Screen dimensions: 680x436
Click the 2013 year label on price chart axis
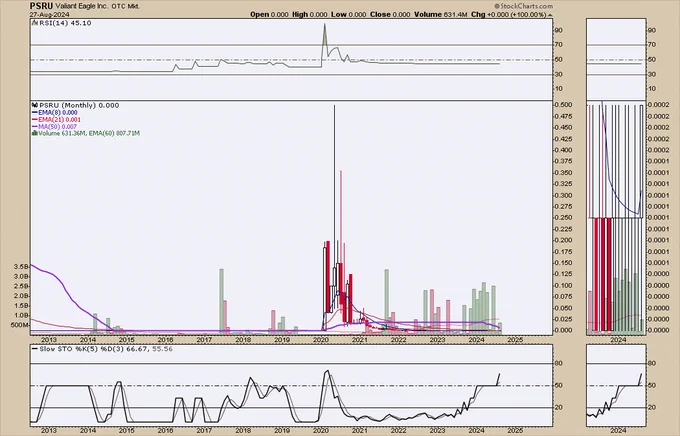(x=49, y=340)
